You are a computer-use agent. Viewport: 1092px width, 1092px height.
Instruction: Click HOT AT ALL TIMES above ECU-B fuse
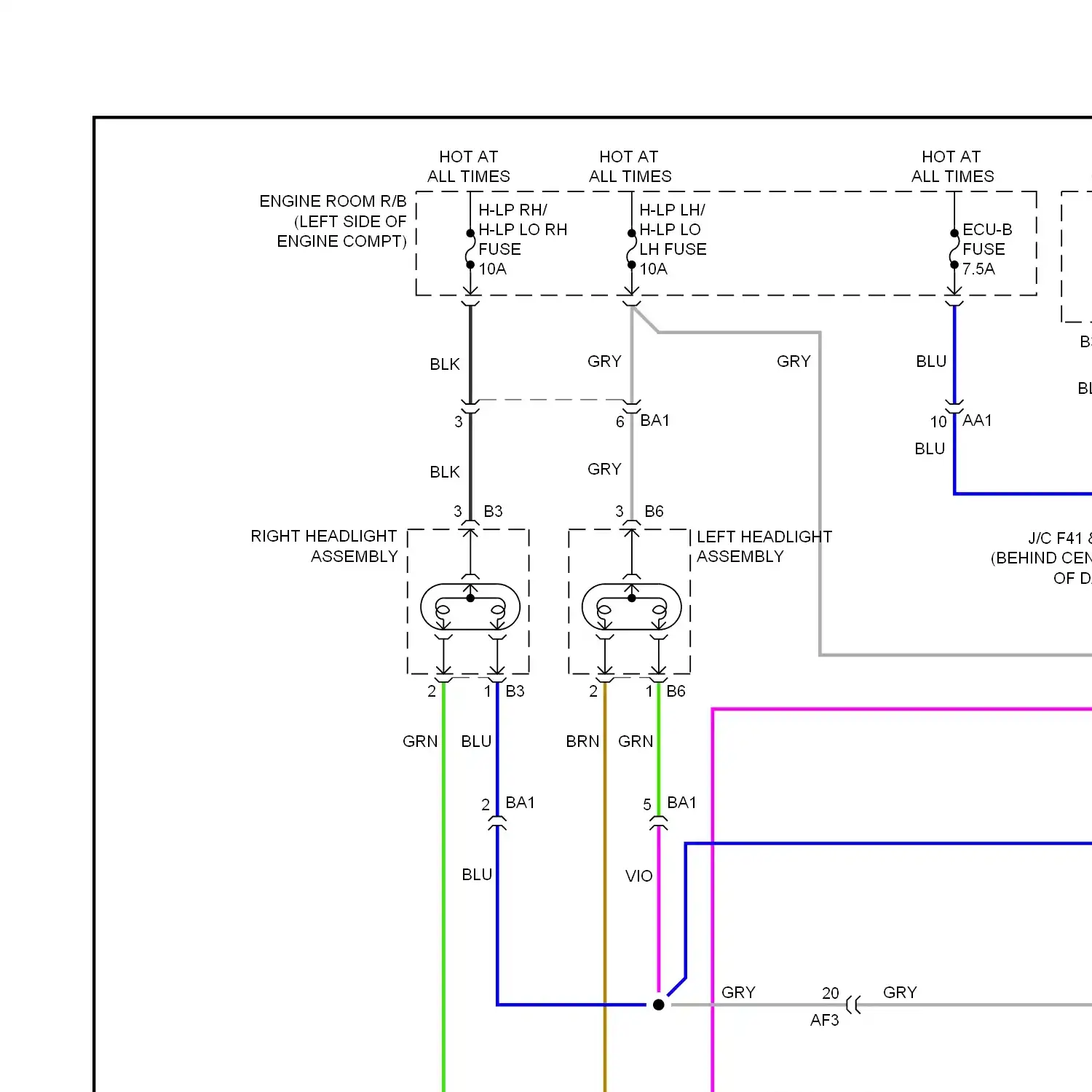click(952, 167)
